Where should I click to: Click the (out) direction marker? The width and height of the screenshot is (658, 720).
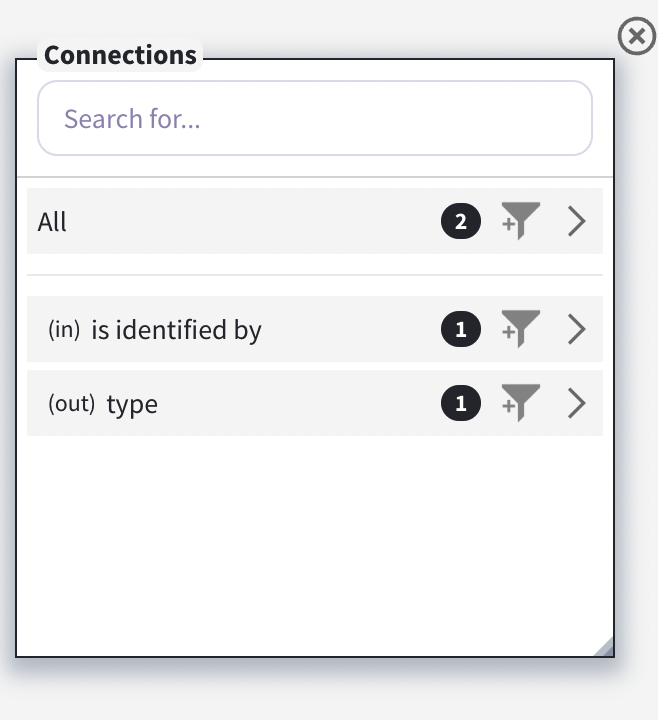[71, 404]
